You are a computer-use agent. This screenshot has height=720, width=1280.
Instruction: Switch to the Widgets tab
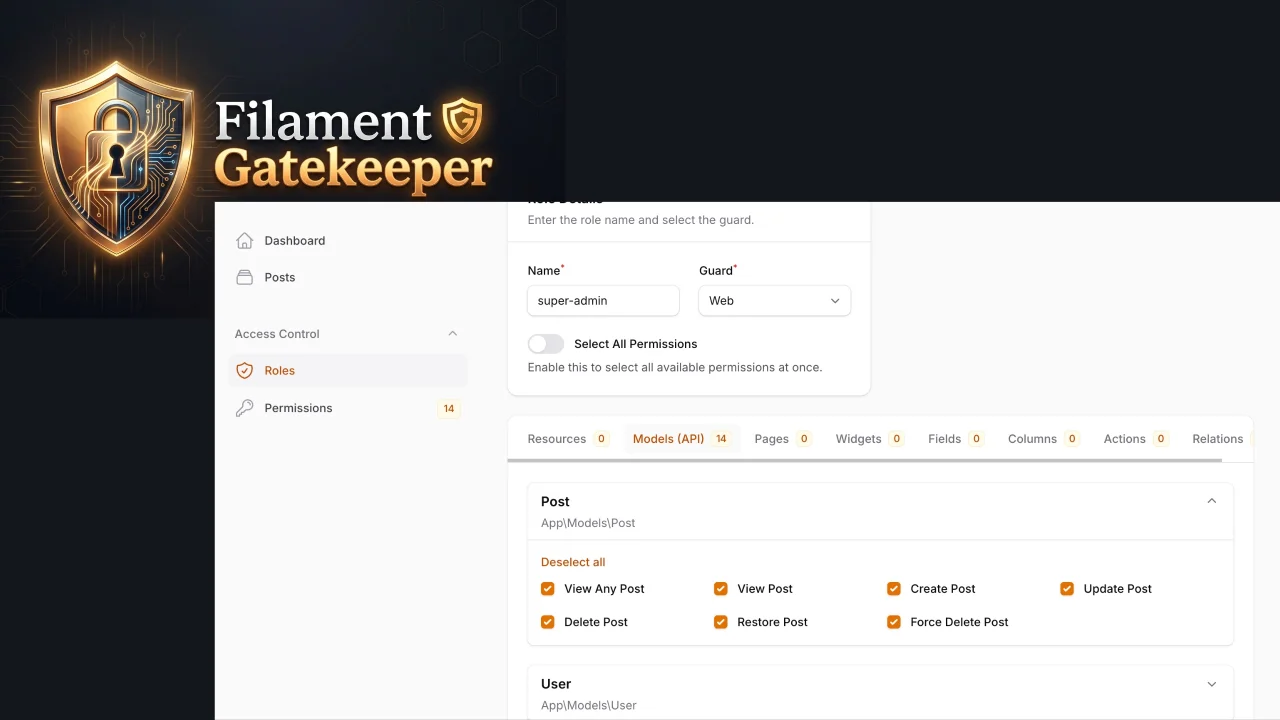pos(870,439)
